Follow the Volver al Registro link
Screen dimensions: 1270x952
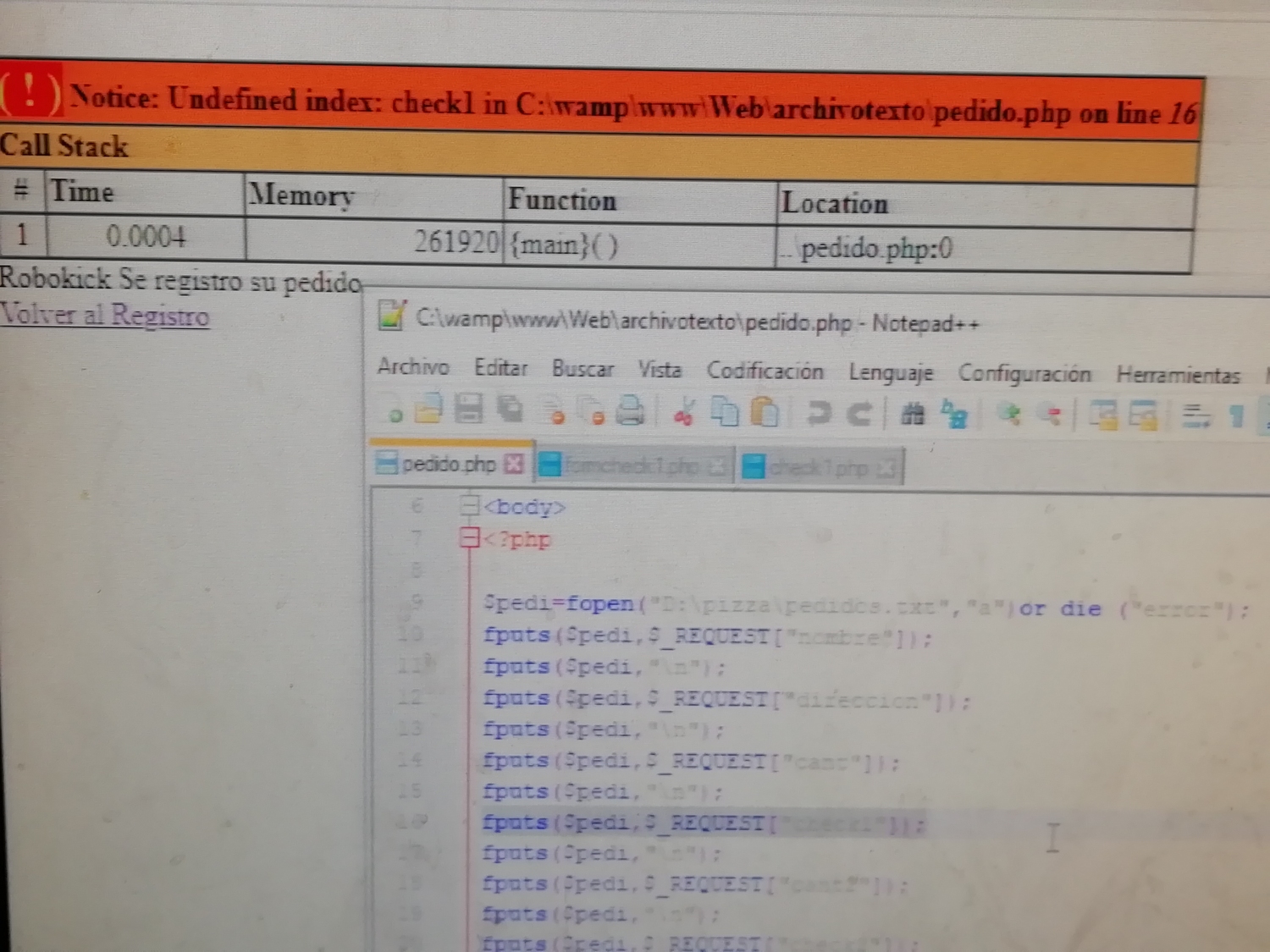pos(104,315)
